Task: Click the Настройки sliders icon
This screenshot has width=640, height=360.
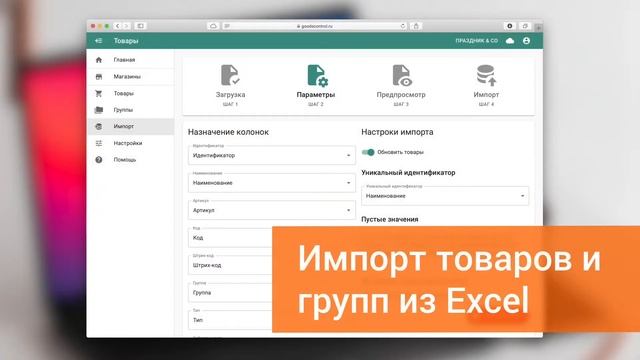Action: [x=99, y=143]
